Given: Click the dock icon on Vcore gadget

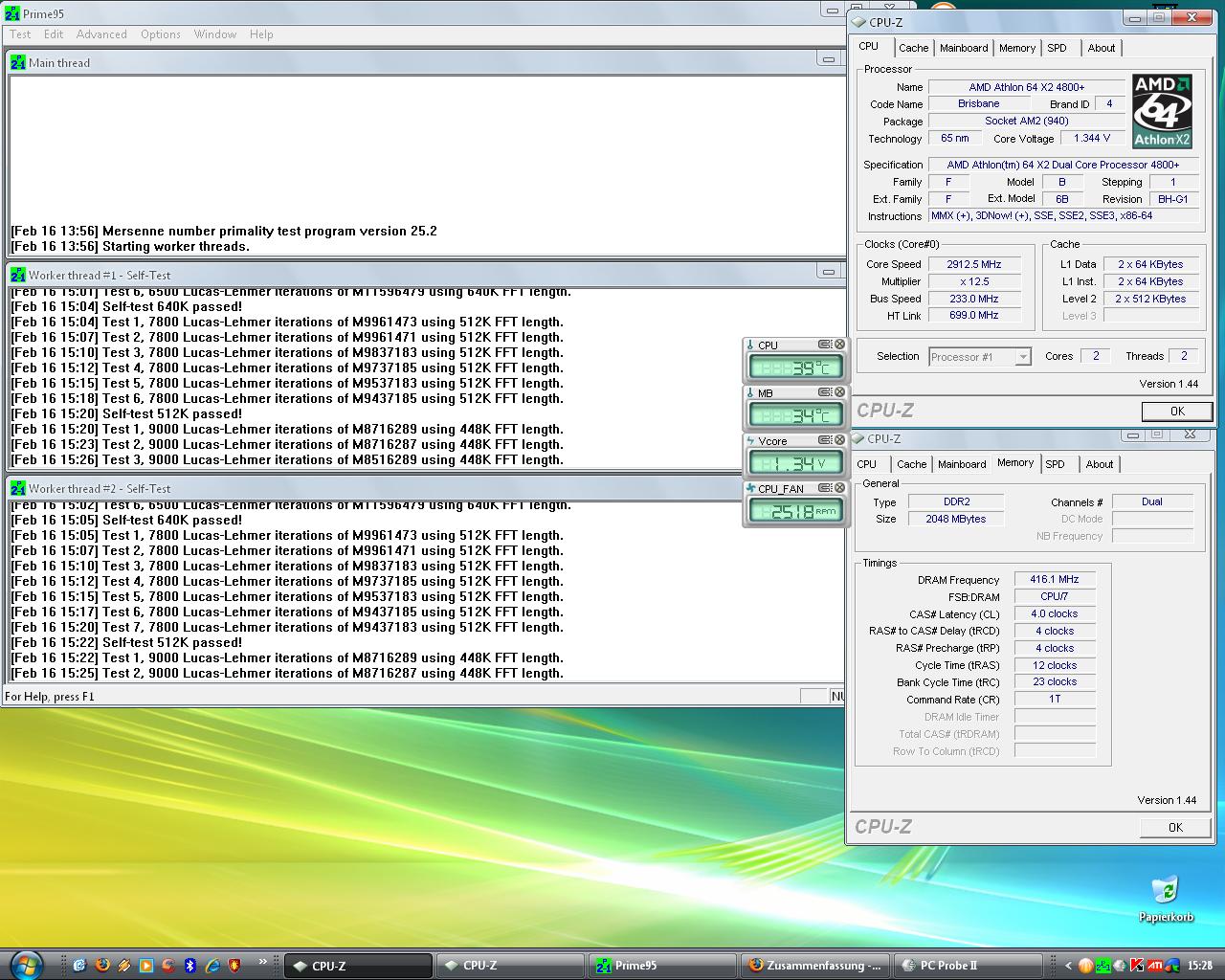Looking at the screenshot, I should pyautogui.click(x=825, y=440).
